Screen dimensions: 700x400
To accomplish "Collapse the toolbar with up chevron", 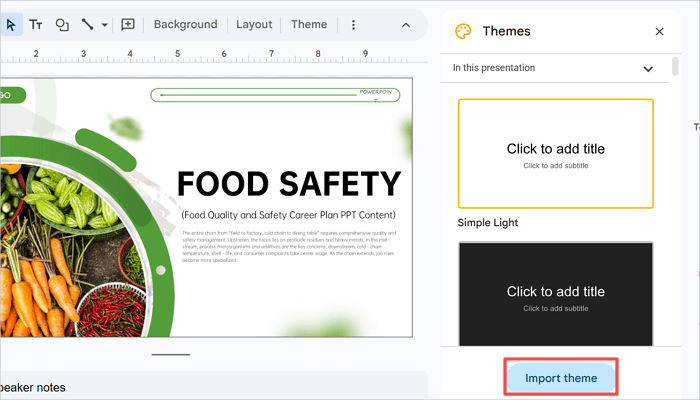I will [x=405, y=25].
